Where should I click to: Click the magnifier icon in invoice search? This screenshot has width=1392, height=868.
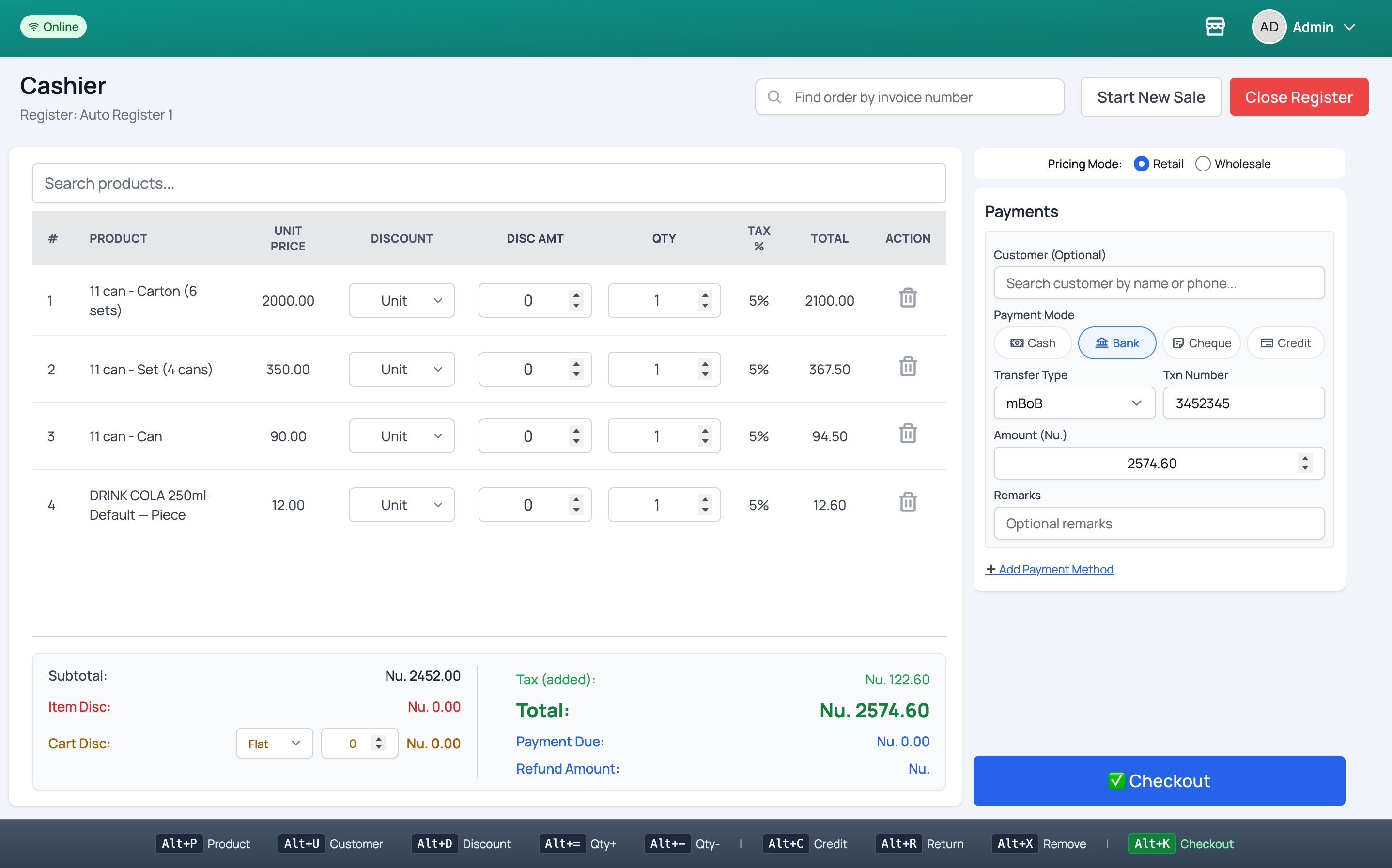coord(775,96)
